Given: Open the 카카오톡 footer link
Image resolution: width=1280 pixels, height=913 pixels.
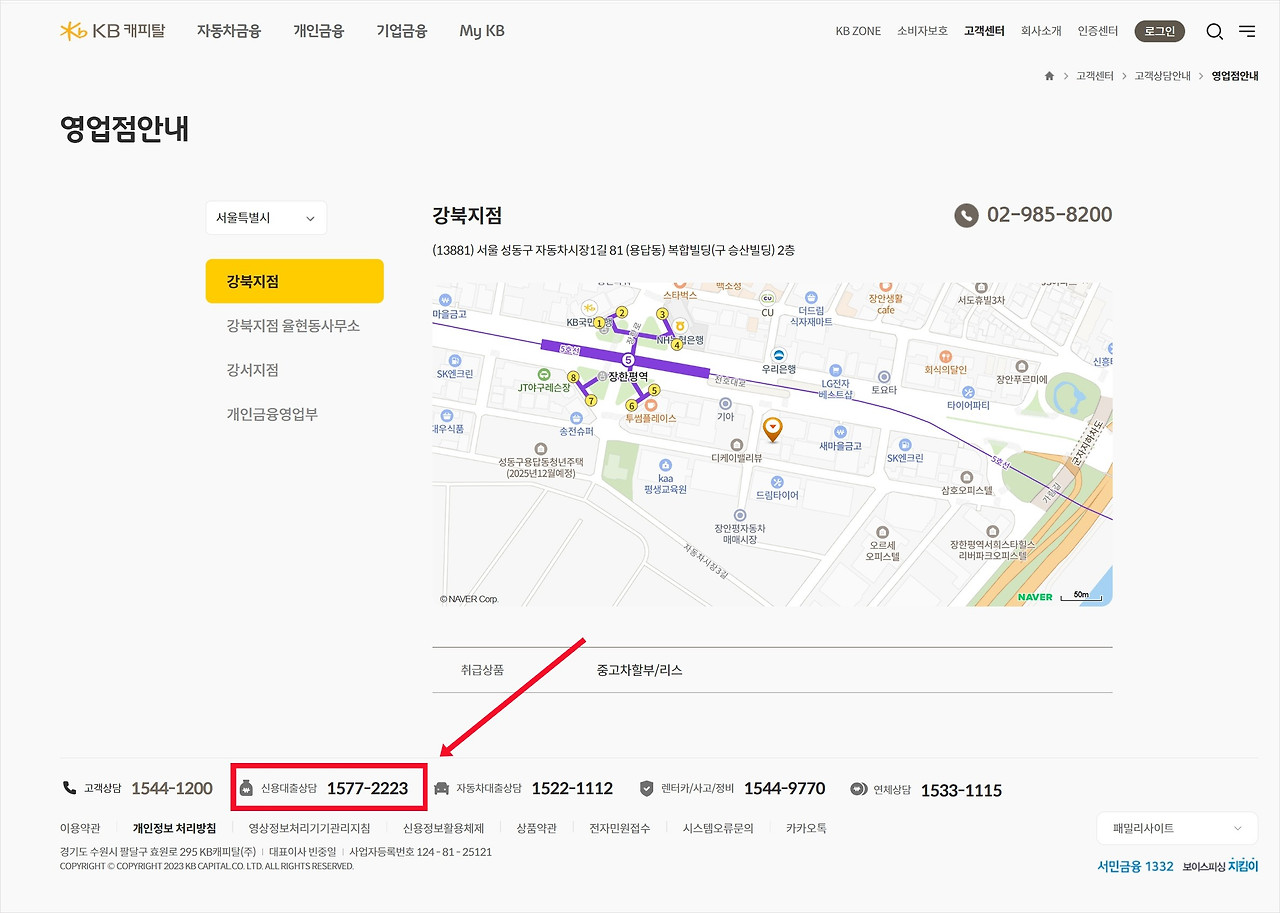Looking at the screenshot, I should pos(806,828).
